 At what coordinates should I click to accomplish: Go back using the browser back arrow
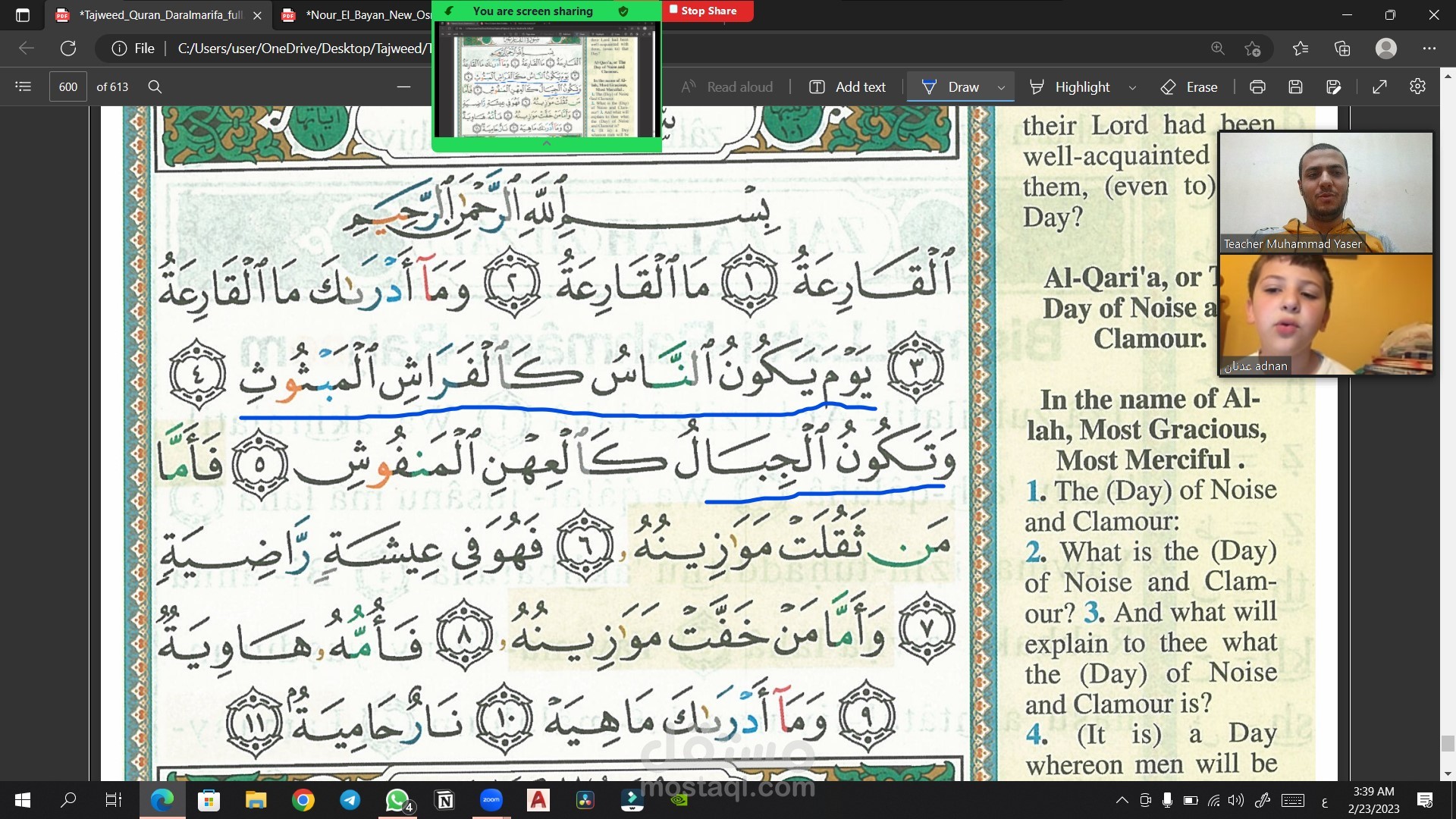pyautogui.click(x=27, y=49)
